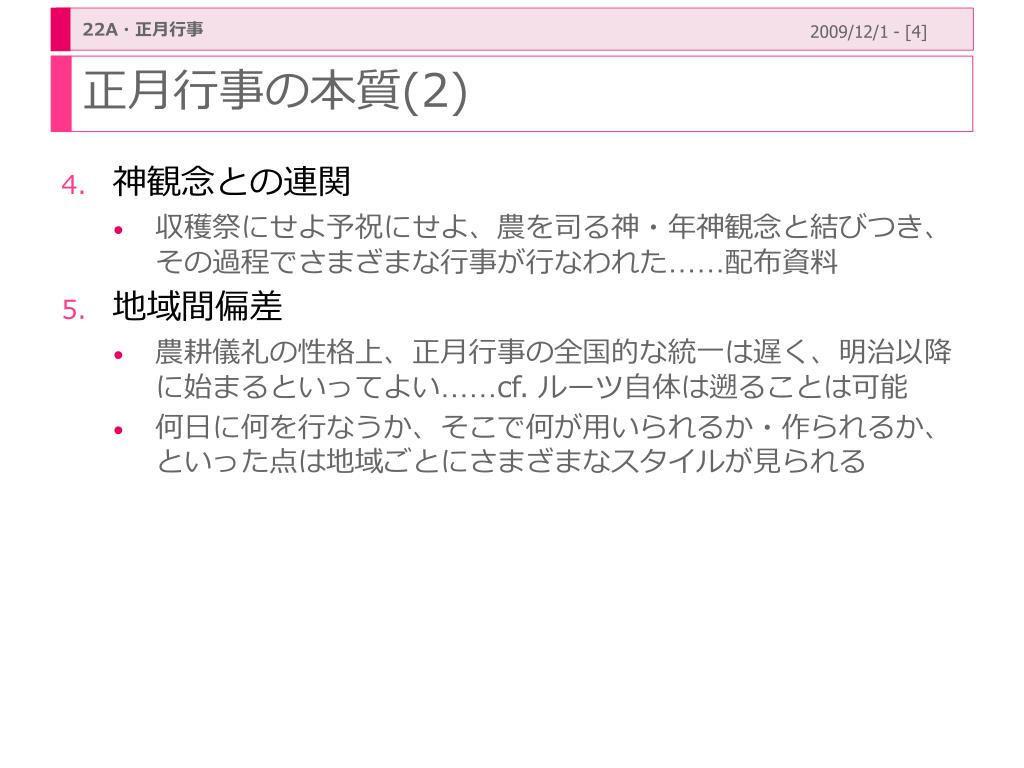
Task: Click the bullet text starting 農耕儀礼の性格上
Action: (553, 370)
